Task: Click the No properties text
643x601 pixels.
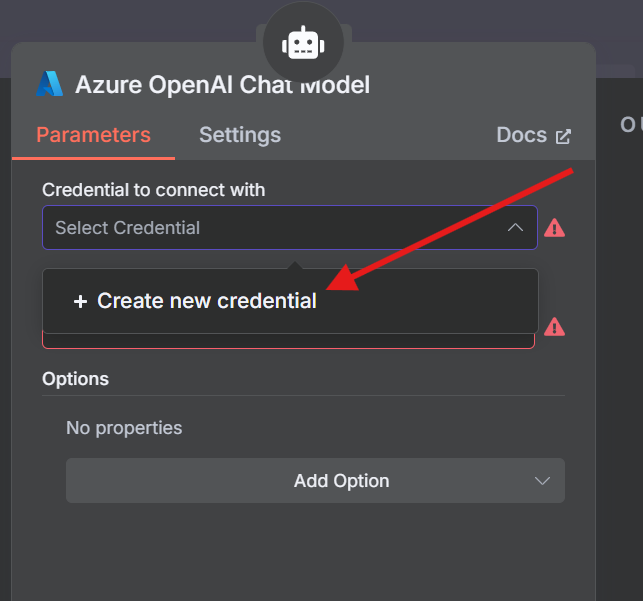Action: tap(124, 428)
